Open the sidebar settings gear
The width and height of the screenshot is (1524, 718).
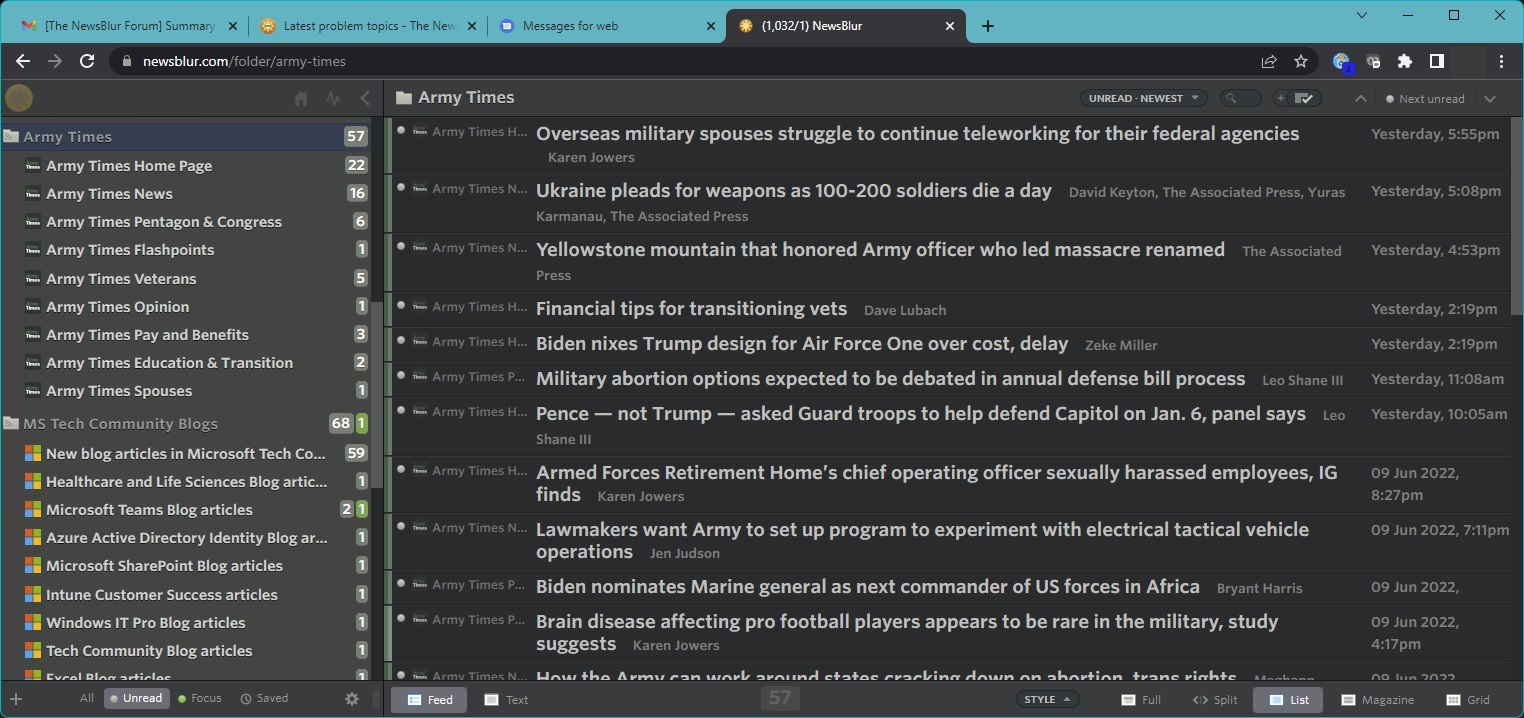coord(352,699)
